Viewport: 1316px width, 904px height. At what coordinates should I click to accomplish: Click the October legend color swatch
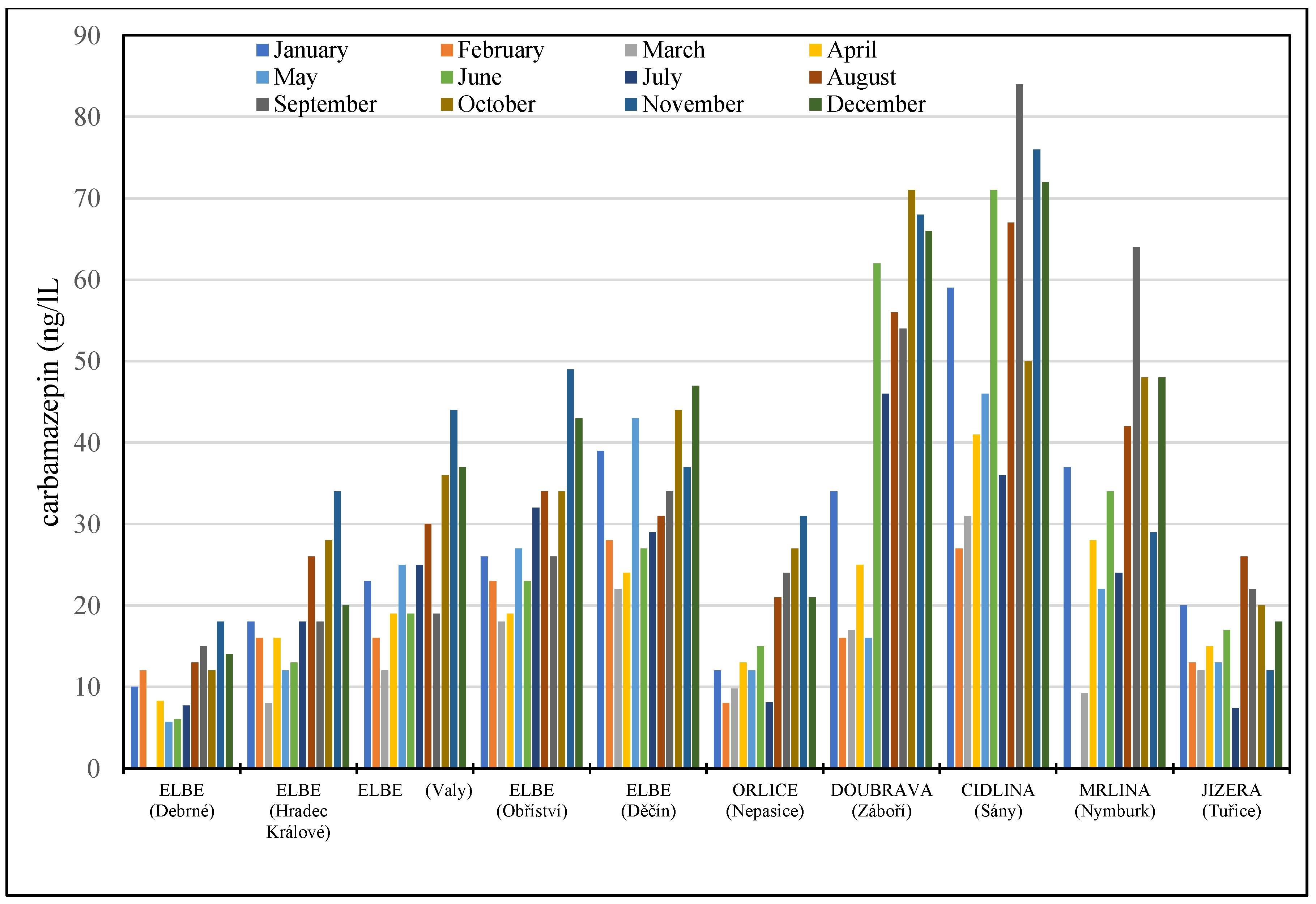447,104
